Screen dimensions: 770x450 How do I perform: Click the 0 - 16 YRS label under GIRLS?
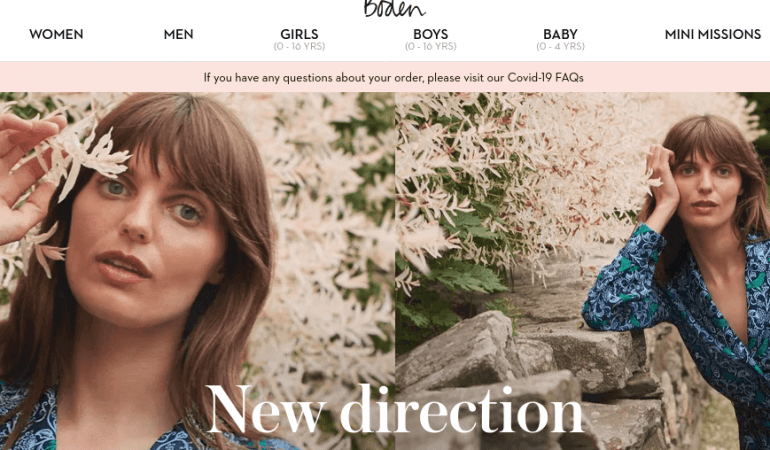(299, 47)
